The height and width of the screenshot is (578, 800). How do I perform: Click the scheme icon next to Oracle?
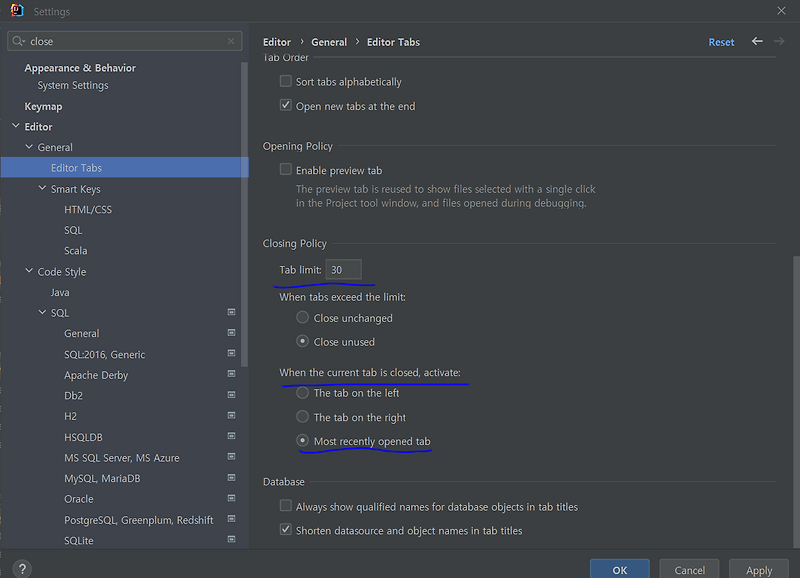click(x=231, y=498)
